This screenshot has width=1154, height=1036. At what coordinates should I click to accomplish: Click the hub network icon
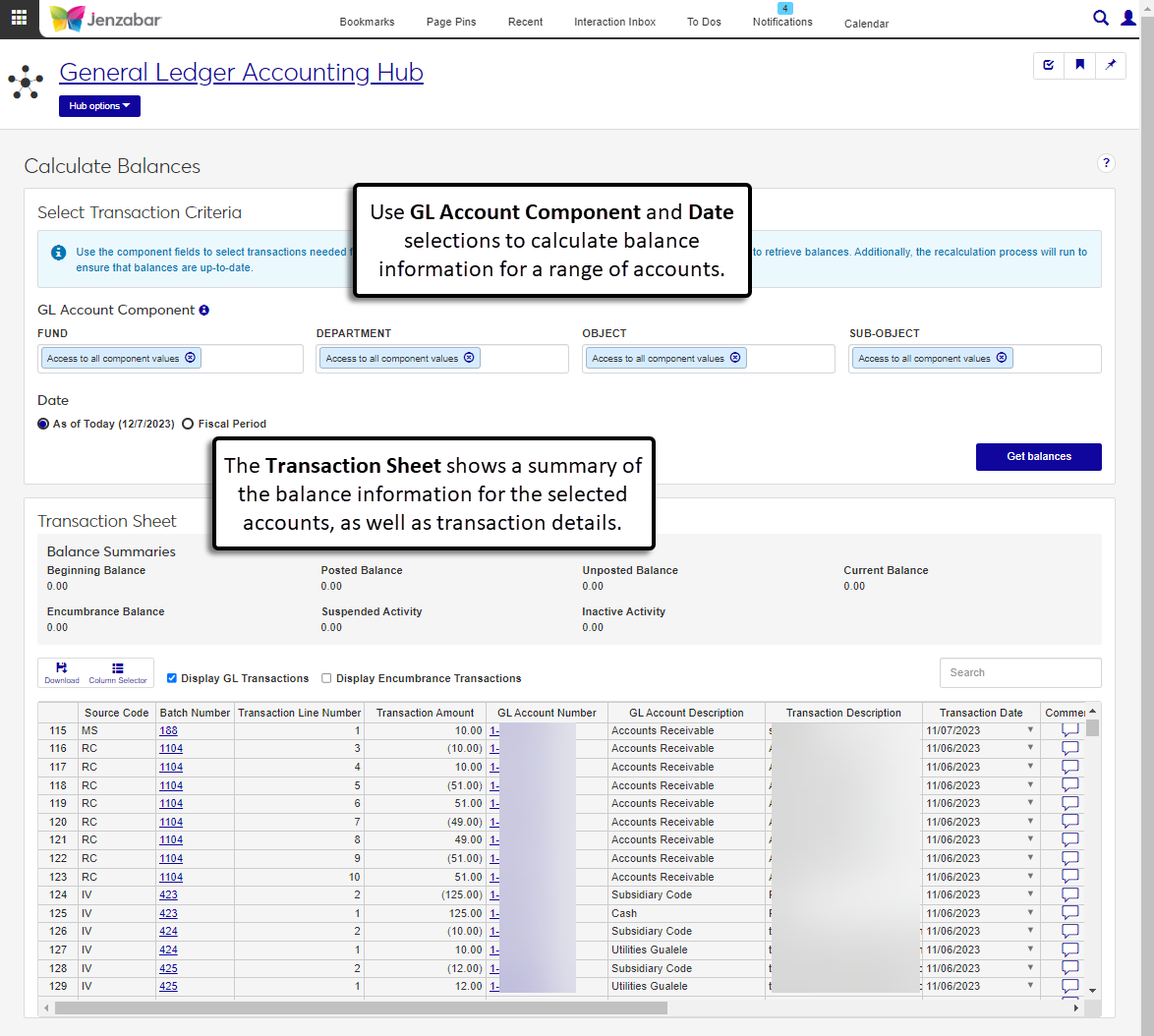point(26,82)
